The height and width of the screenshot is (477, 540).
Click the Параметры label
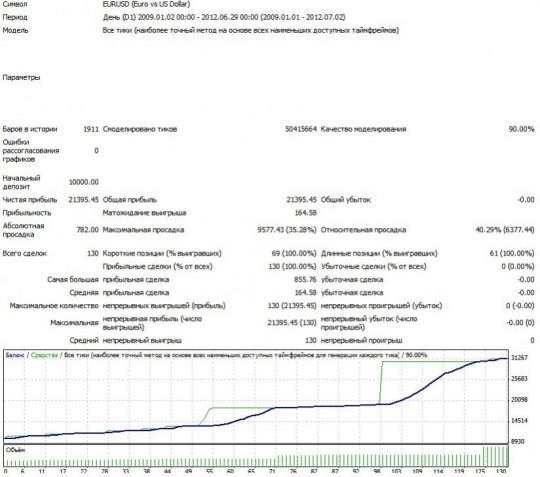point(21,77)
